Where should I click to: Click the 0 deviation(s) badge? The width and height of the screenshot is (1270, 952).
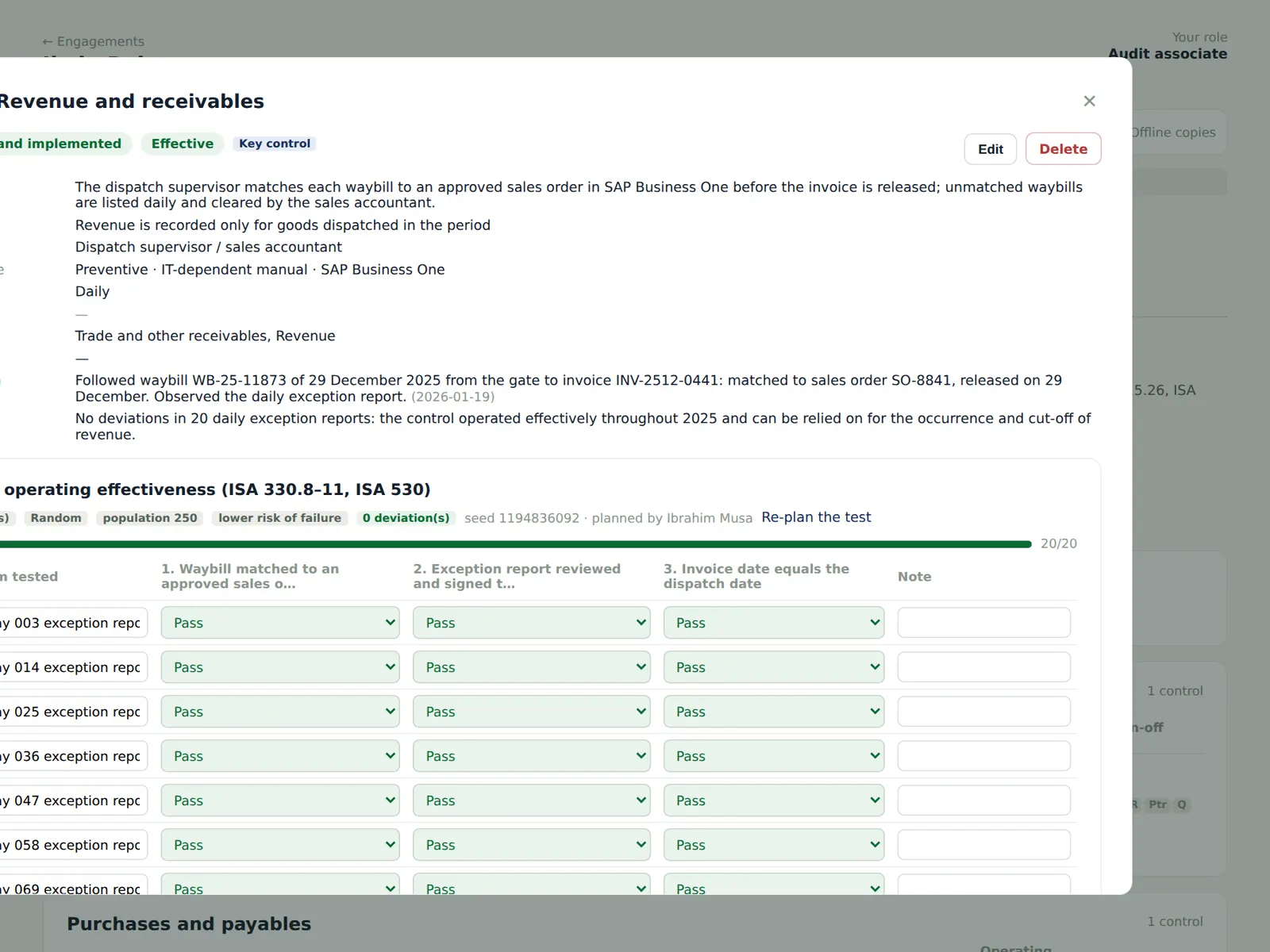click(x=406, y=518)
